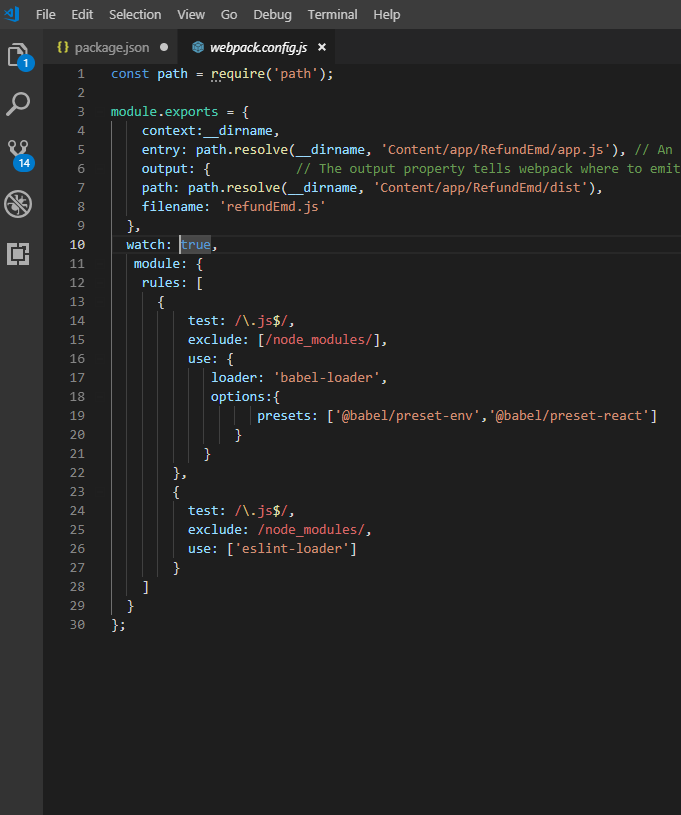The image size is (681, 815).
Task: Click line number 10 in the gutter
Action: pos(77,245)
